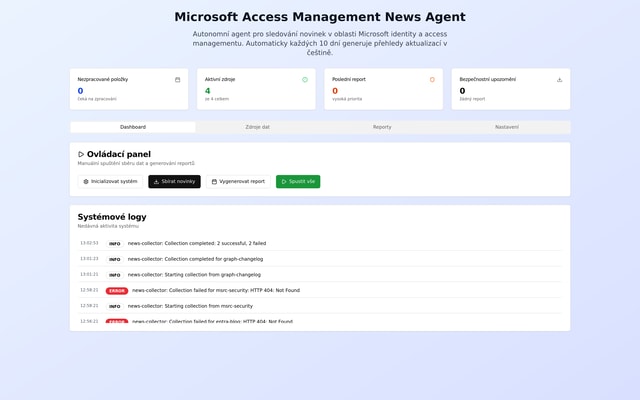Click the play icon beside Ovládací panel heading
640x400 pixels.
click(x=81, y=154)
